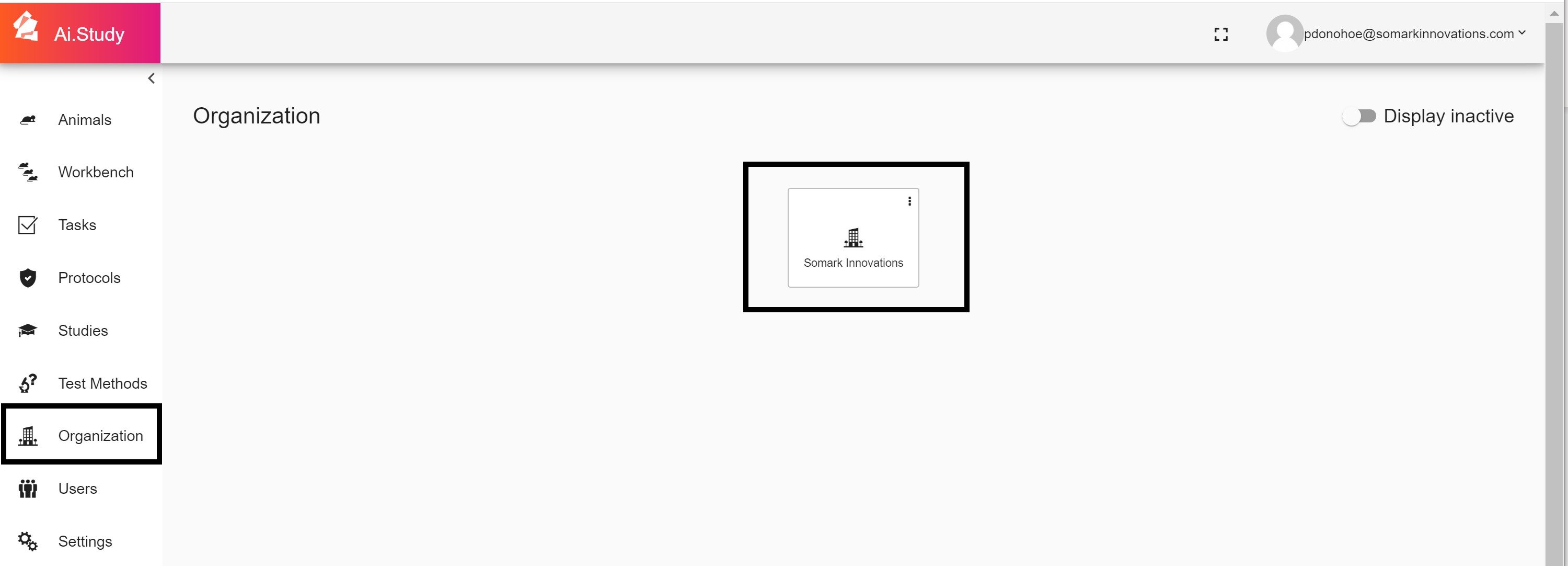Expand the Settings sidebar item
This screenshot has height=566, width=1568.
(x=84, y=541)
